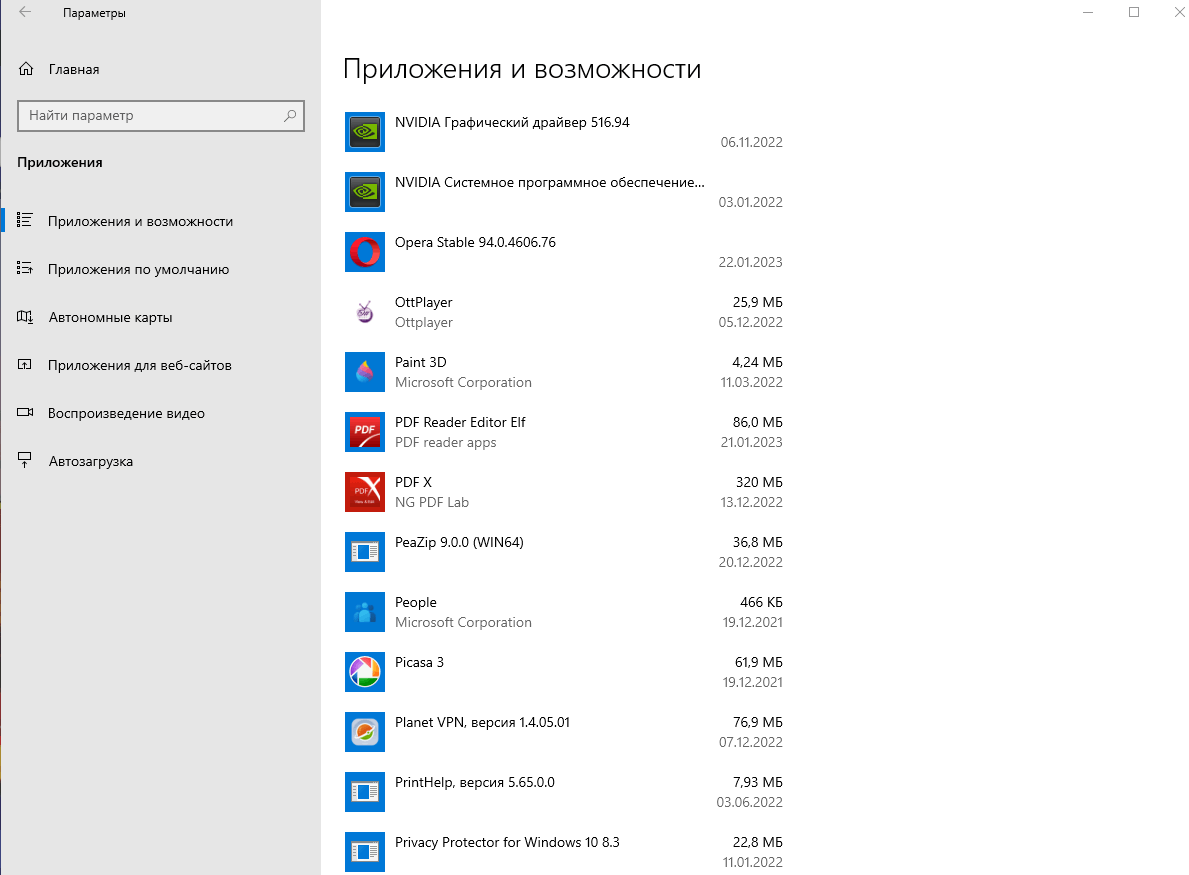The height and width of the screenshot is (875, 1189).
Task: Click the back arrow in Параметры window
Action: (25, 12)
